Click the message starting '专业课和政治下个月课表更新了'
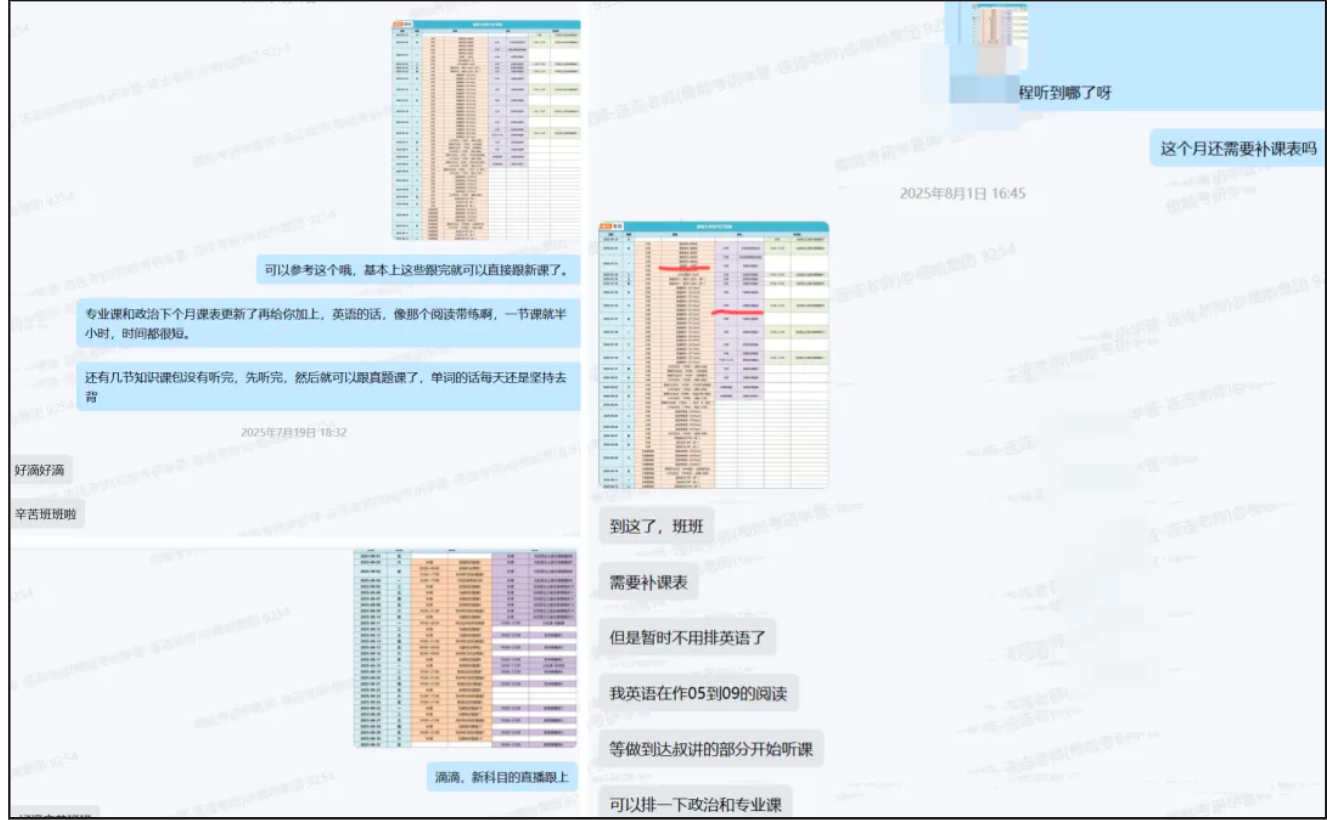 328,323
